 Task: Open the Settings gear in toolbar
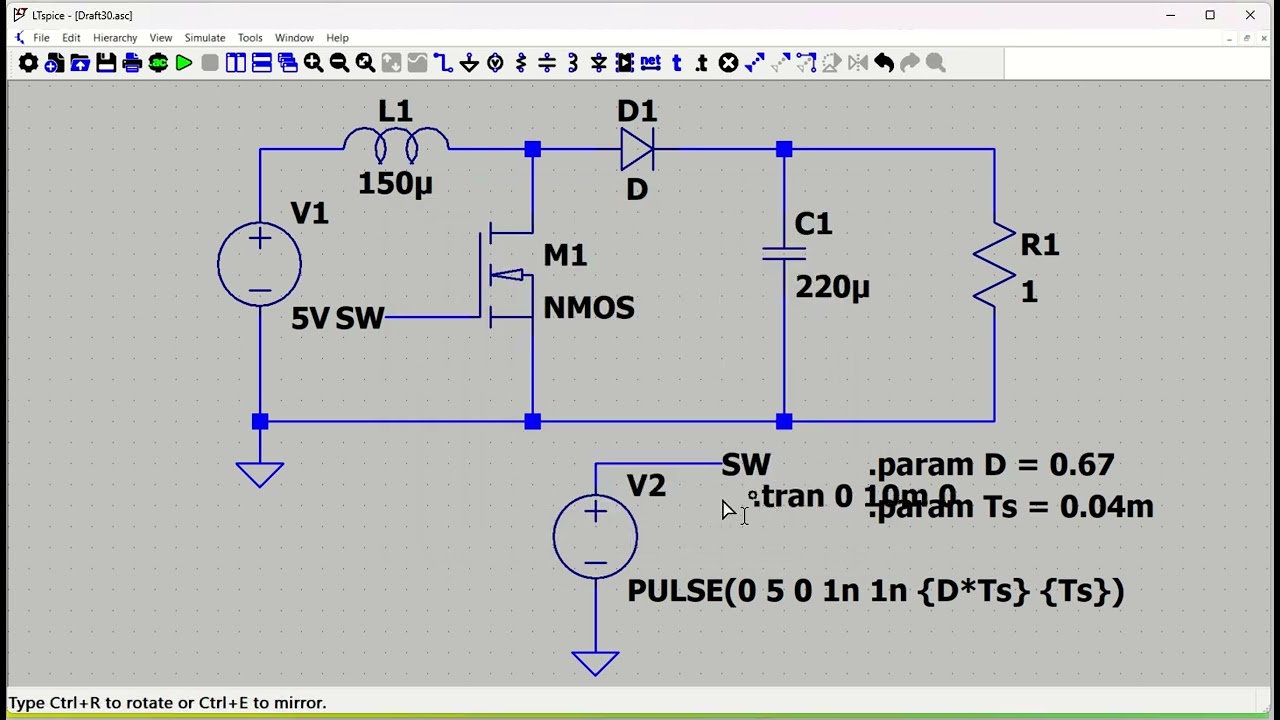pyautogui.click(x=28, y=63)
